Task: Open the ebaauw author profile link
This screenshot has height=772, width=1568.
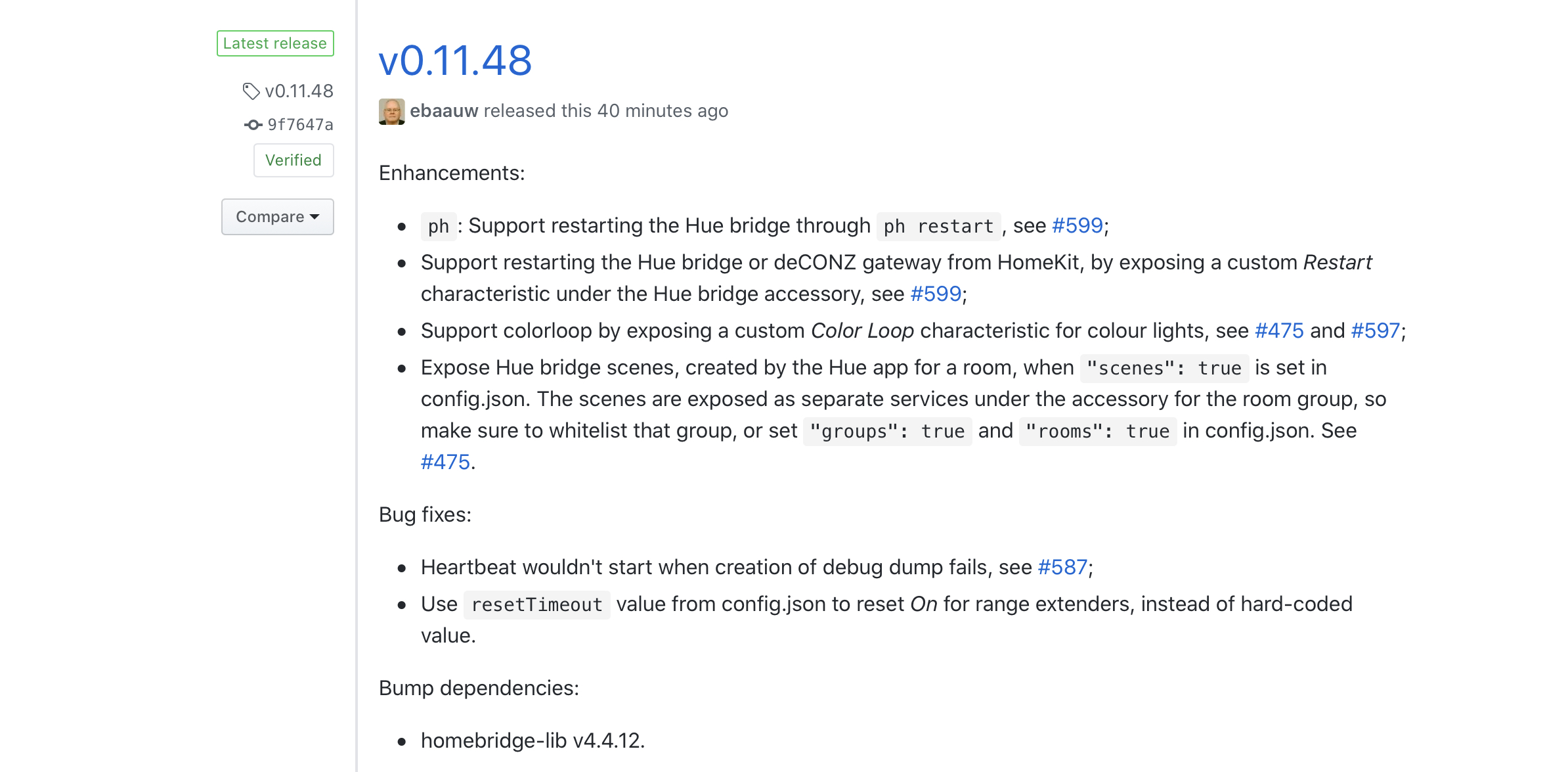Action: coord(444,111)
